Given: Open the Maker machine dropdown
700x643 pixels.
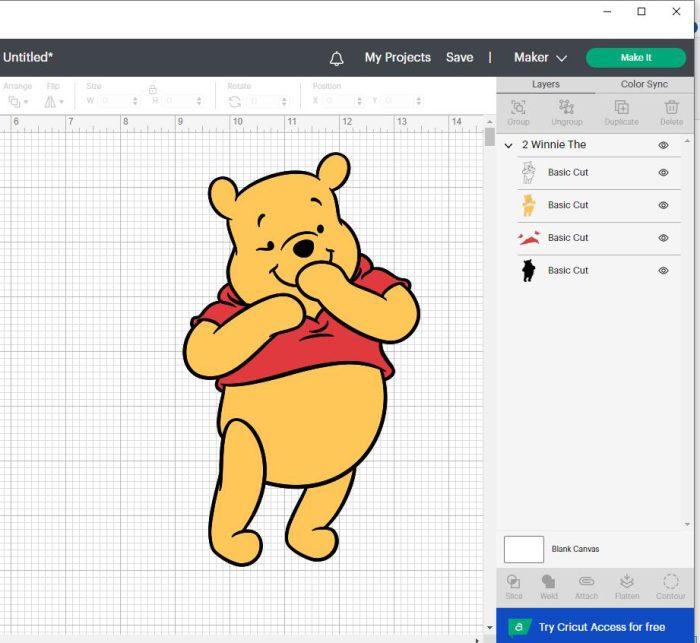Looking at the screenshot, I should click(x=540, y=58).
